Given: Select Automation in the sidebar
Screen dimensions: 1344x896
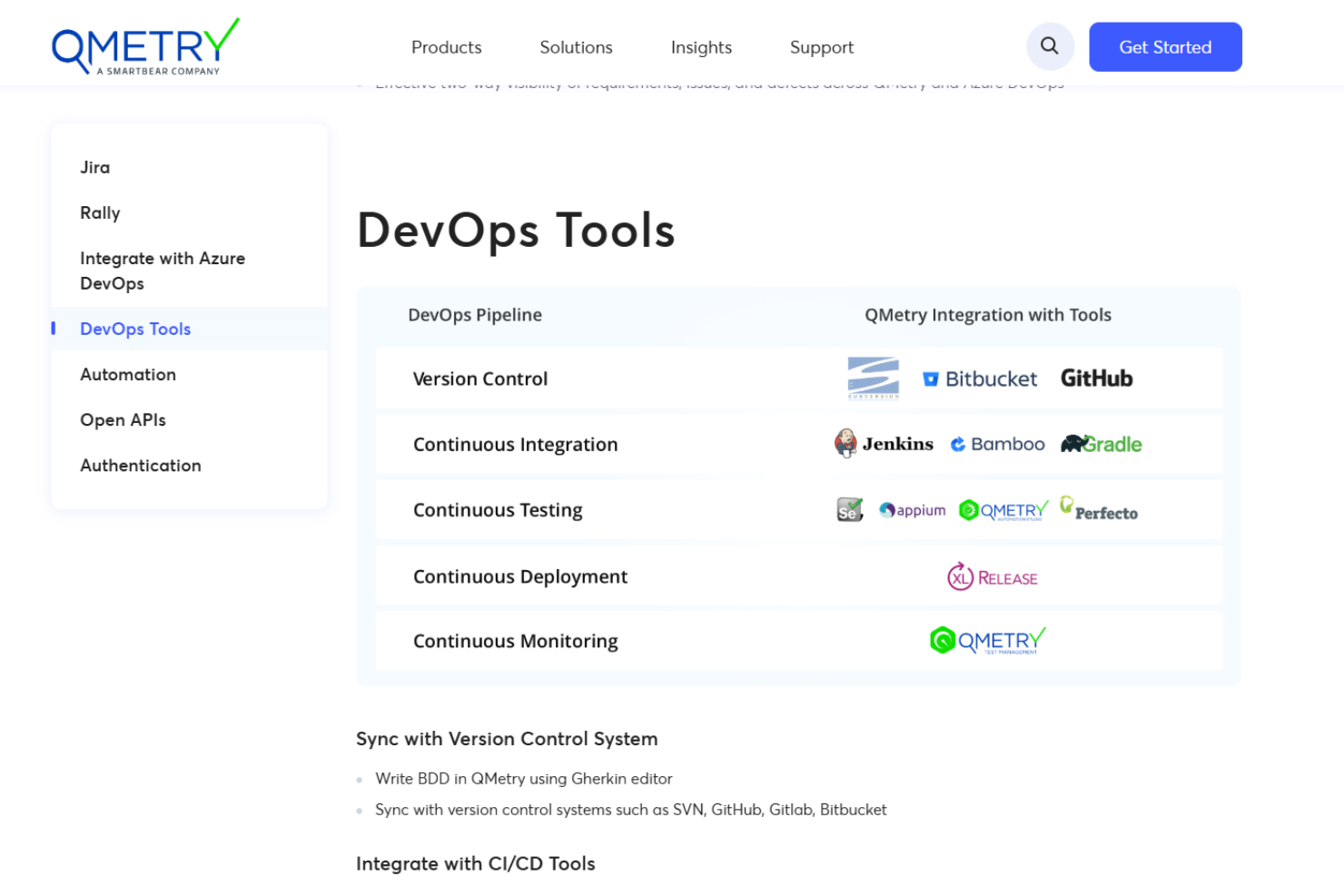Looking at the screenshot, I should click(x=128, y=374).
